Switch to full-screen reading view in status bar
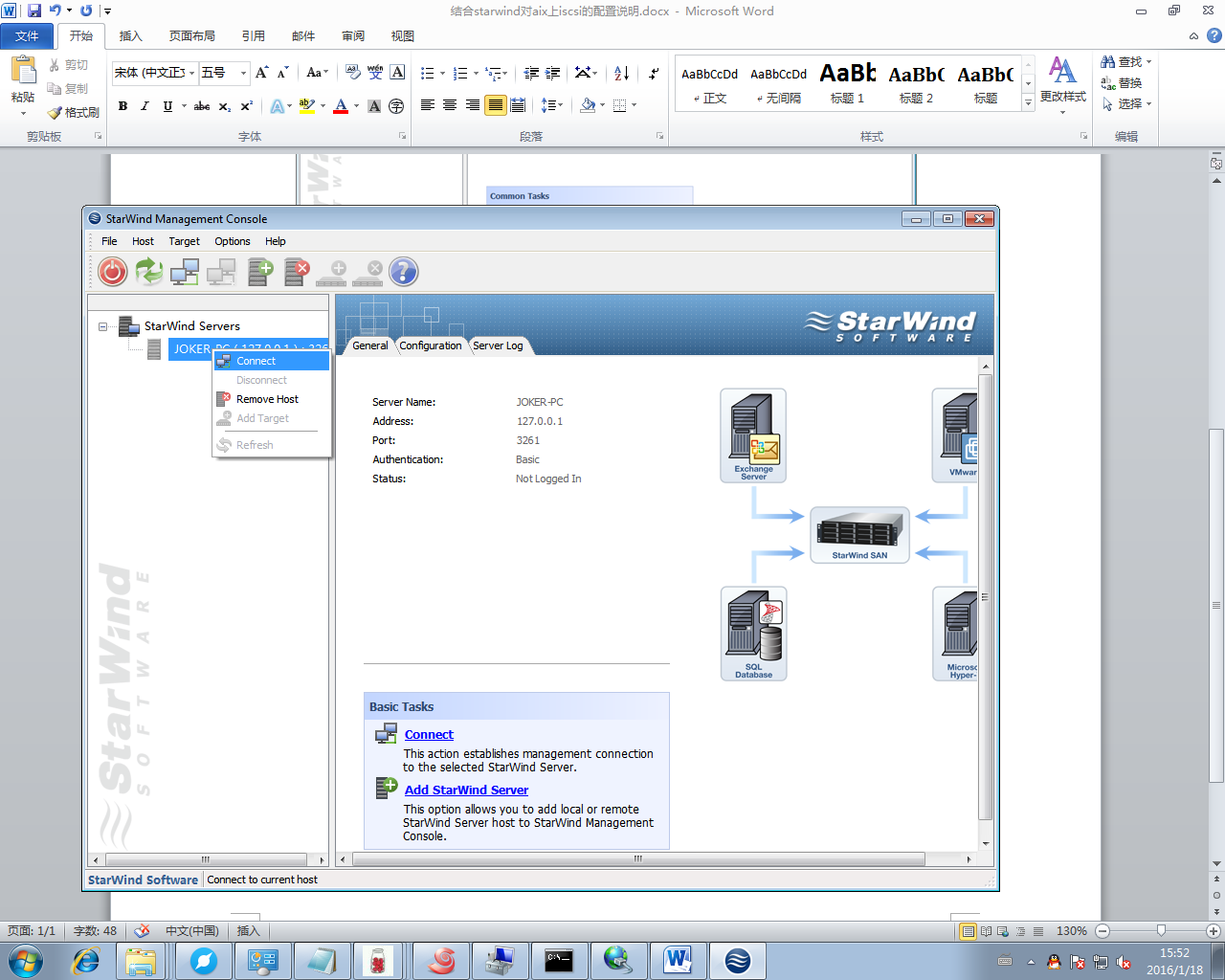 click(986, 931)
